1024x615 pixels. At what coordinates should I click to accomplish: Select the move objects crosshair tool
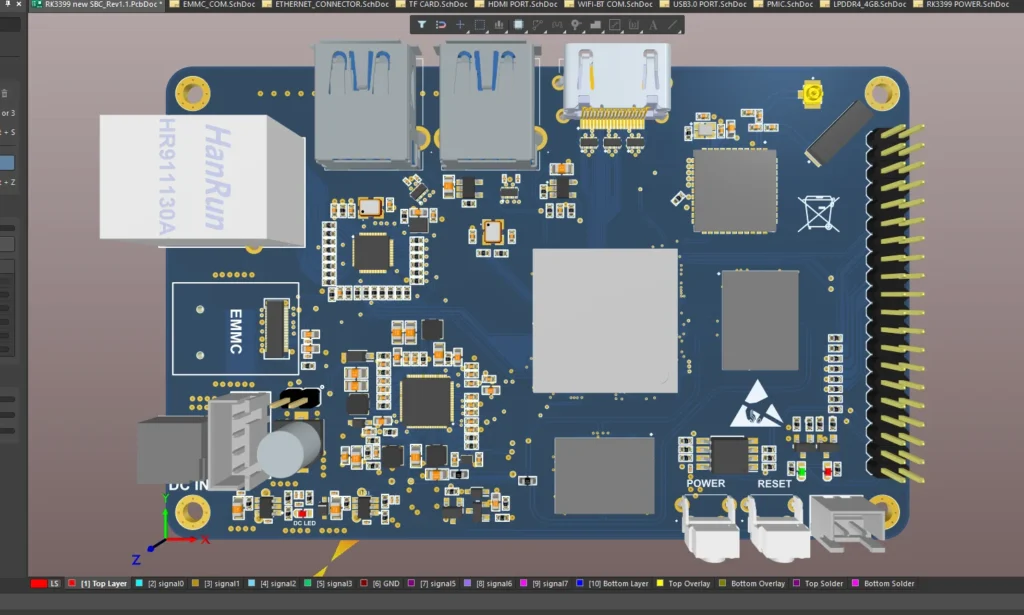pos(460,24)
